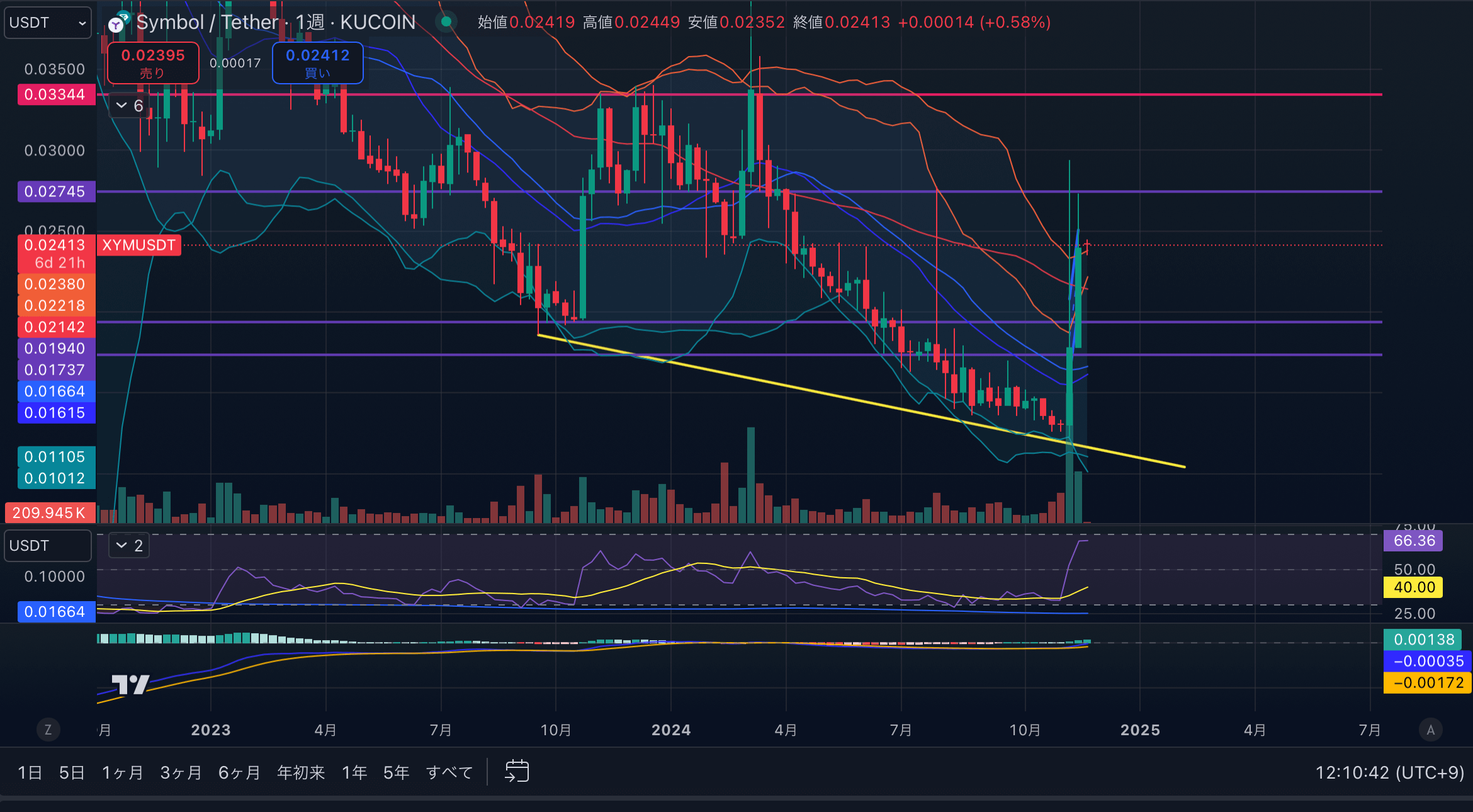Select the 1年 time range
This screenshot has width=1473, height=812.
pos(354,772)
